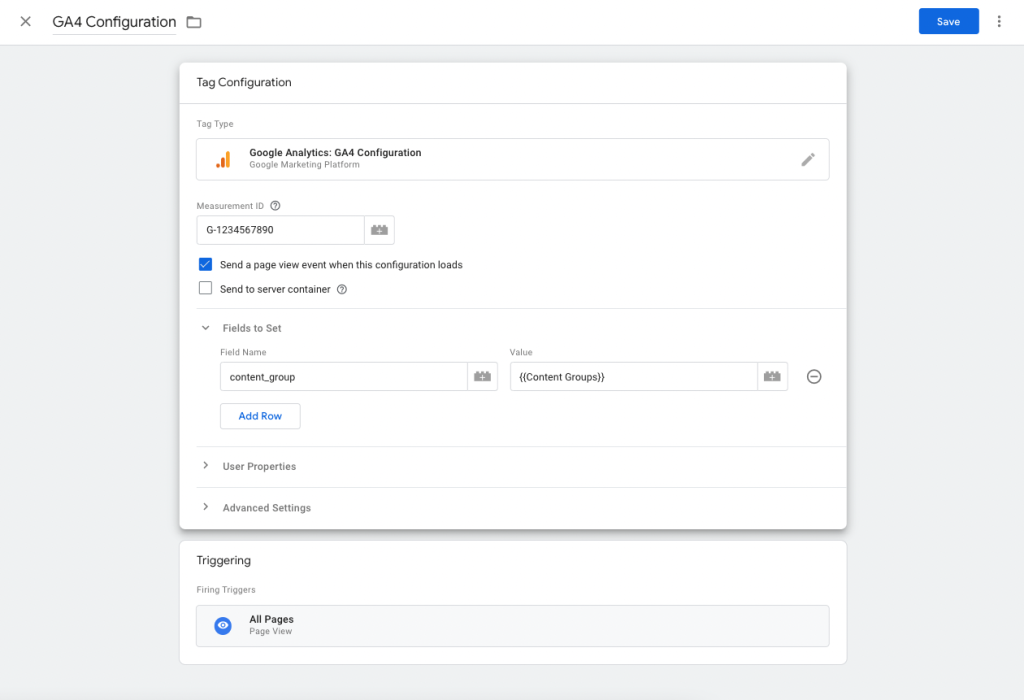Image resolution: width=1024 pixels, height=700 pixels.
Task: Open the variable picker for Measurement ID
Action: point(379,229)
